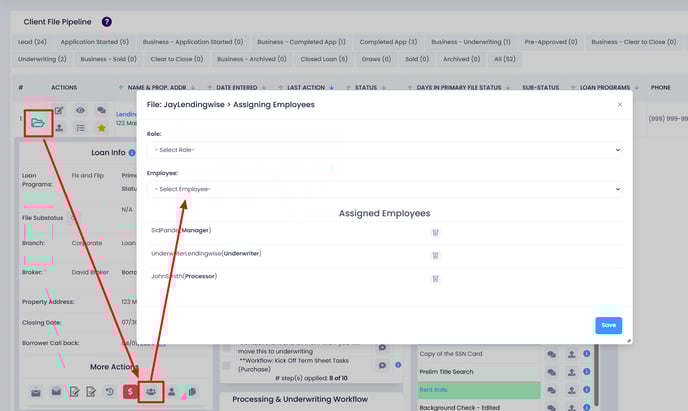Open the Underwriting (2) tab
The height and width of the screenshot is (411, 688).
[x=42, y=59]
